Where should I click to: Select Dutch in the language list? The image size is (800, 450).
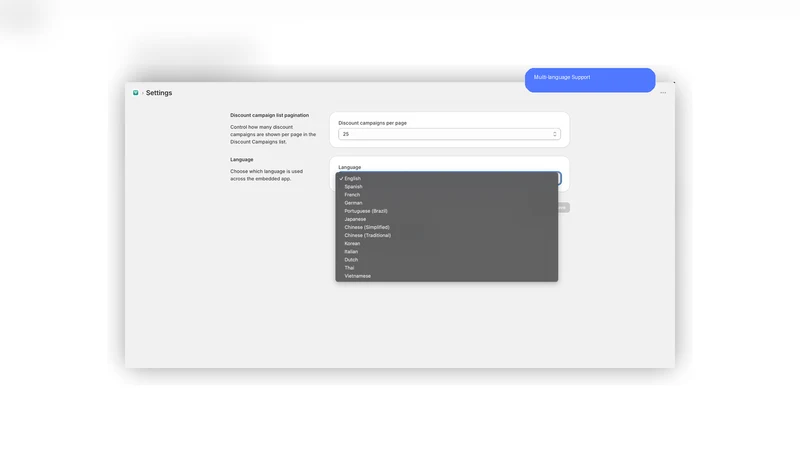point(446,260)
